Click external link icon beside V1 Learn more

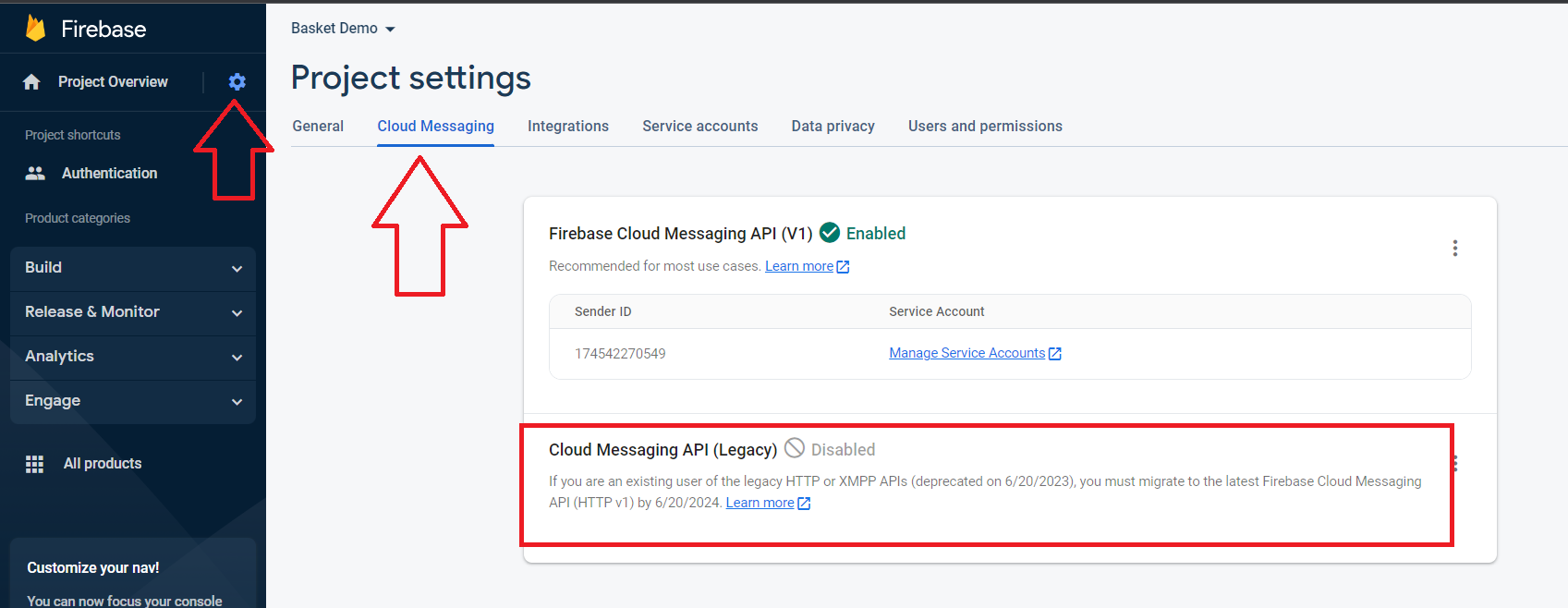tap(843, 267)
